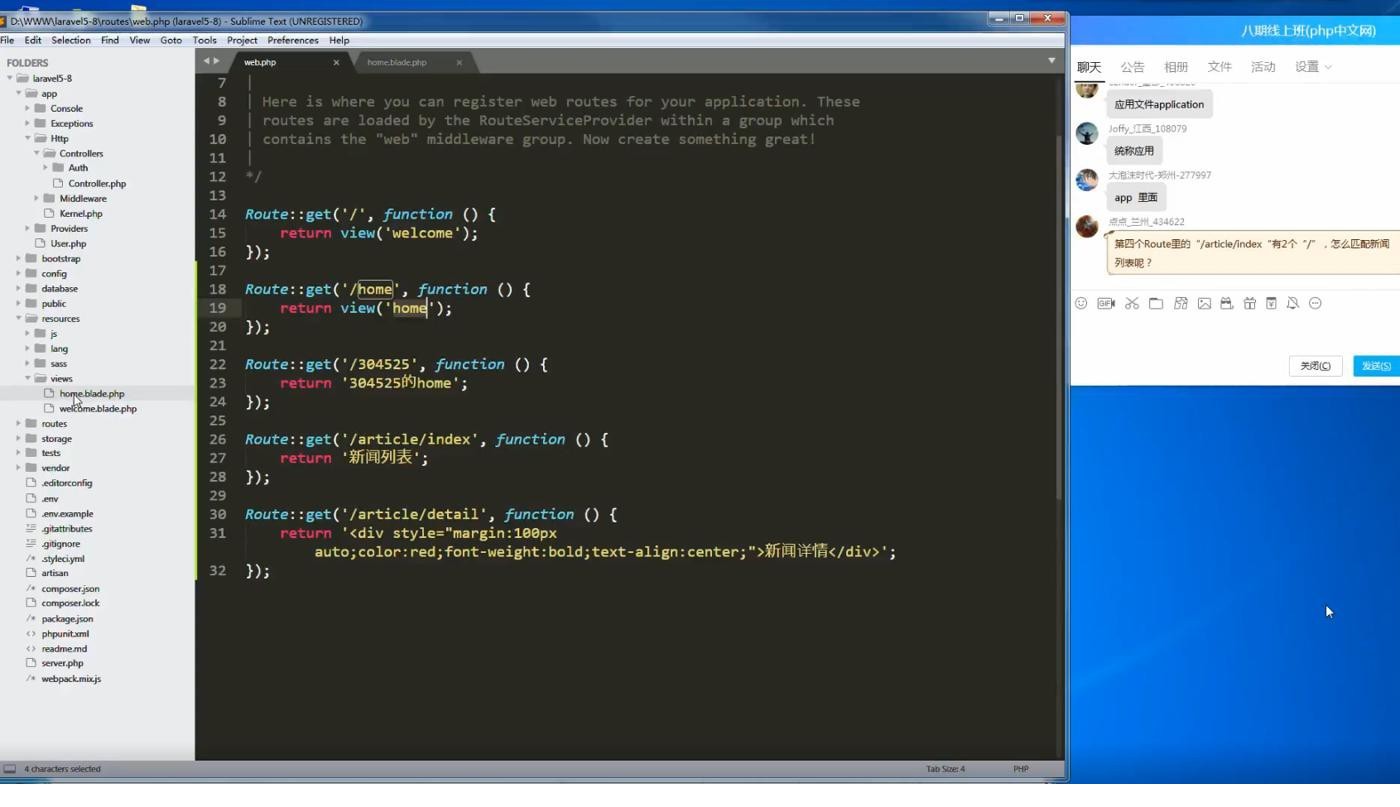The height and width of the screenshot is (807, 1400).
Task: Collapse the resources folder
Action: (x=19, y=318)
